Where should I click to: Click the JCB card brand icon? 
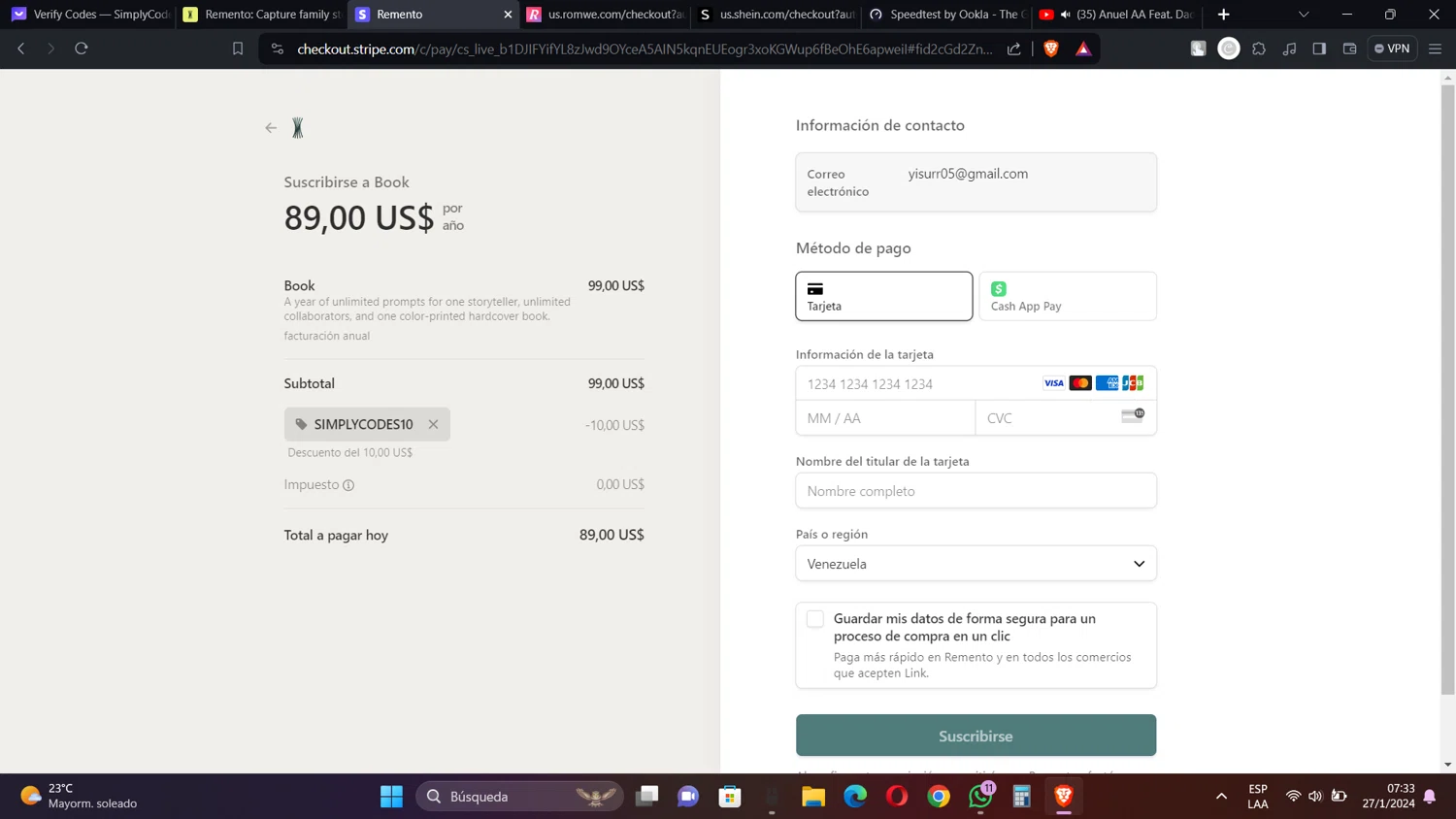pos(1133,383)
